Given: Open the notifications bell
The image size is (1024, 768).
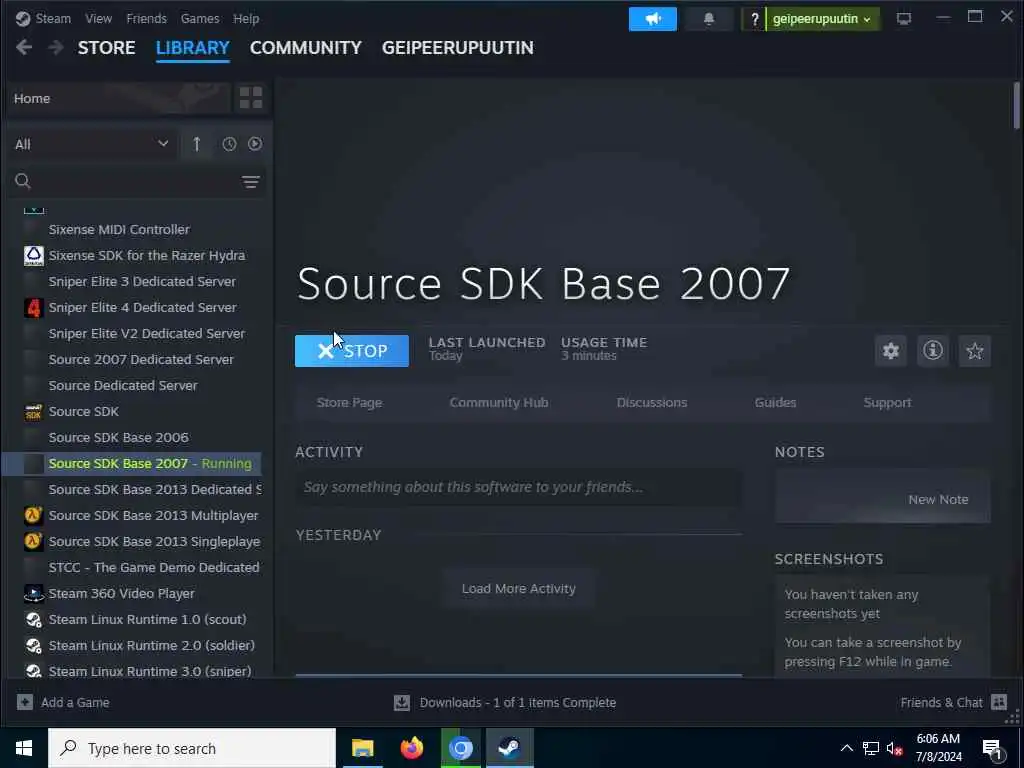Looking at the screenshot, I should tap(709, 19).
